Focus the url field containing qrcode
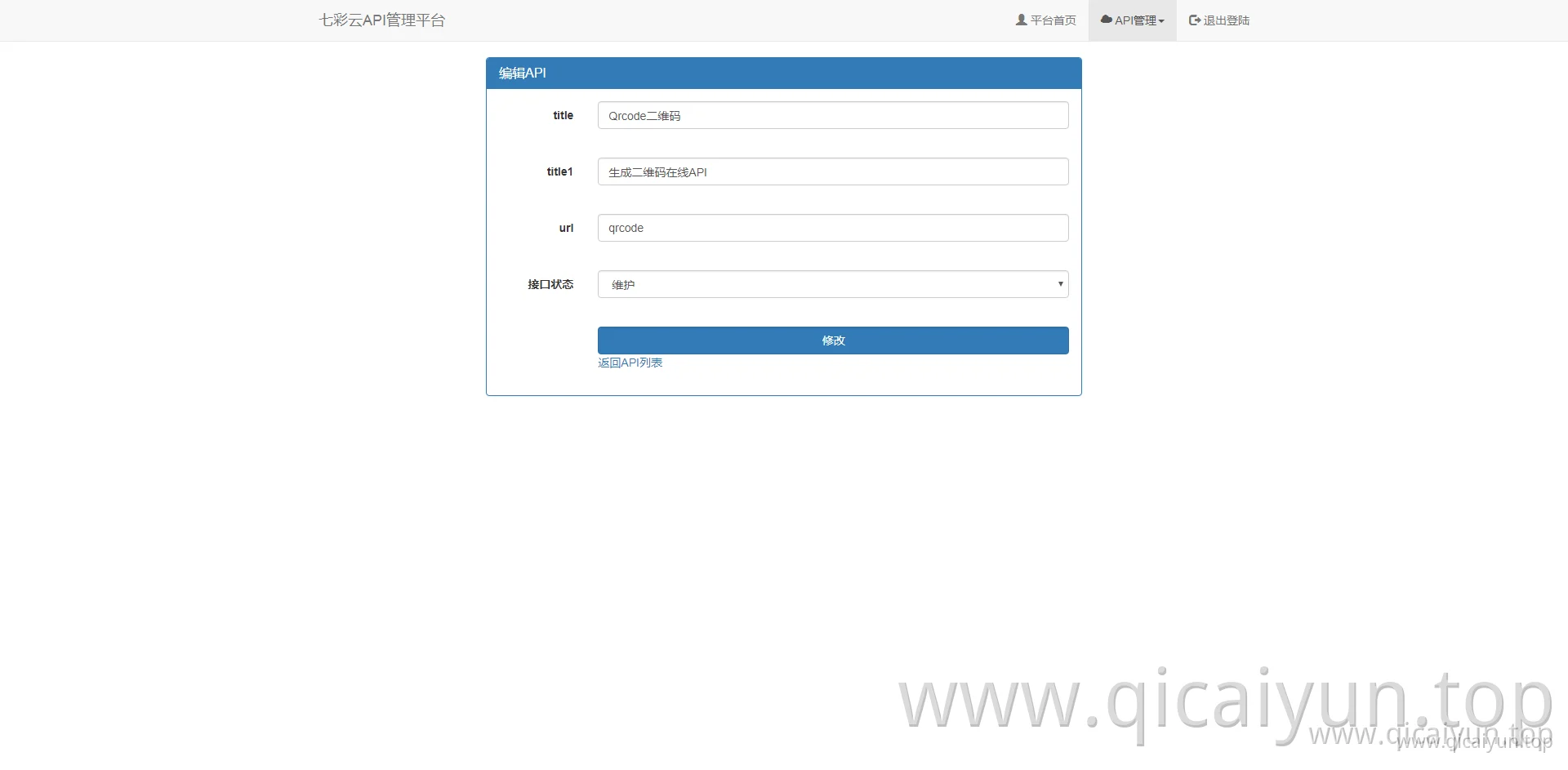This screenshot has height=770, width=1568. (x=833, y=228)
